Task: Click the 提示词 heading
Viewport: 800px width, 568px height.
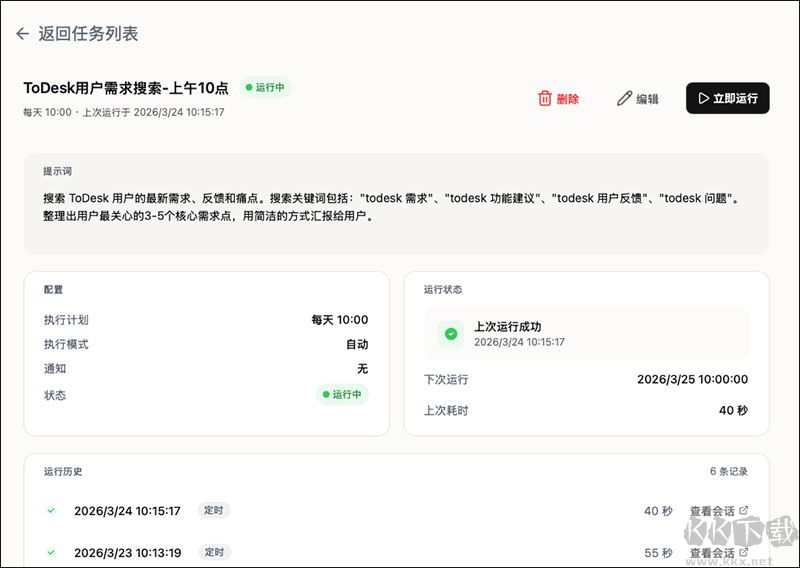Action: (x=57, y=171)
